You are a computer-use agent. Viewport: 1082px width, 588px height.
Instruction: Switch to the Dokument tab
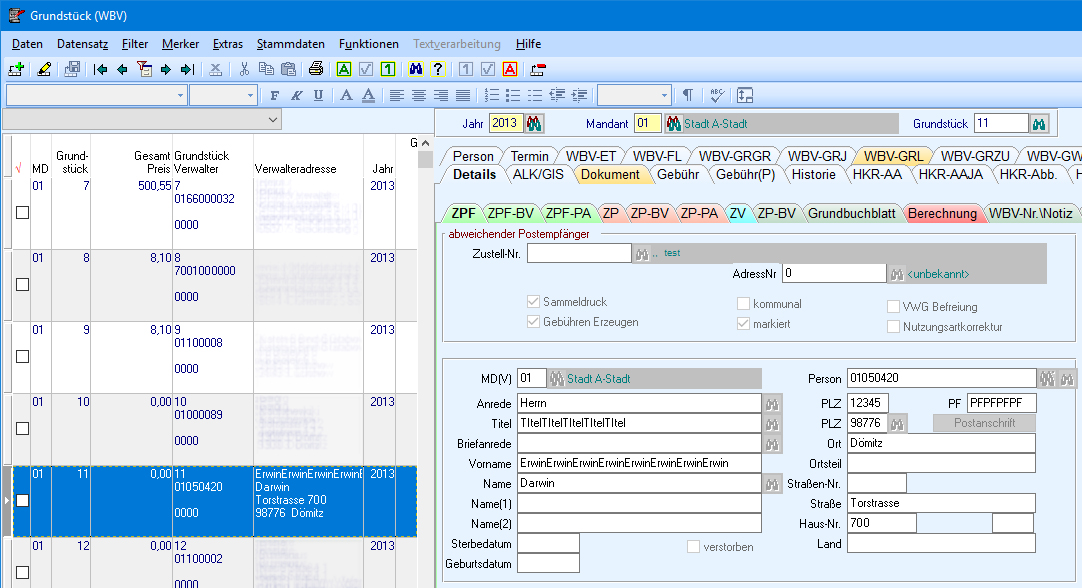610,175
